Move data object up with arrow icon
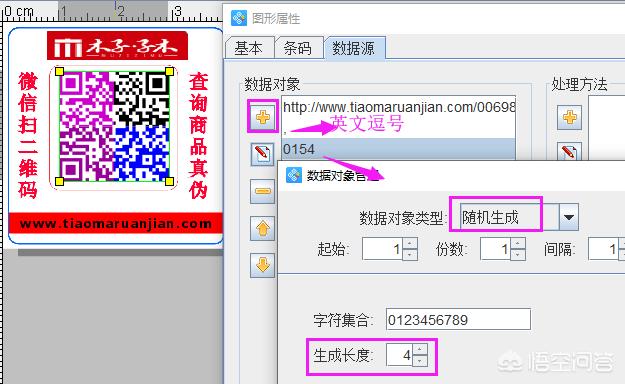 coord(262,228)
